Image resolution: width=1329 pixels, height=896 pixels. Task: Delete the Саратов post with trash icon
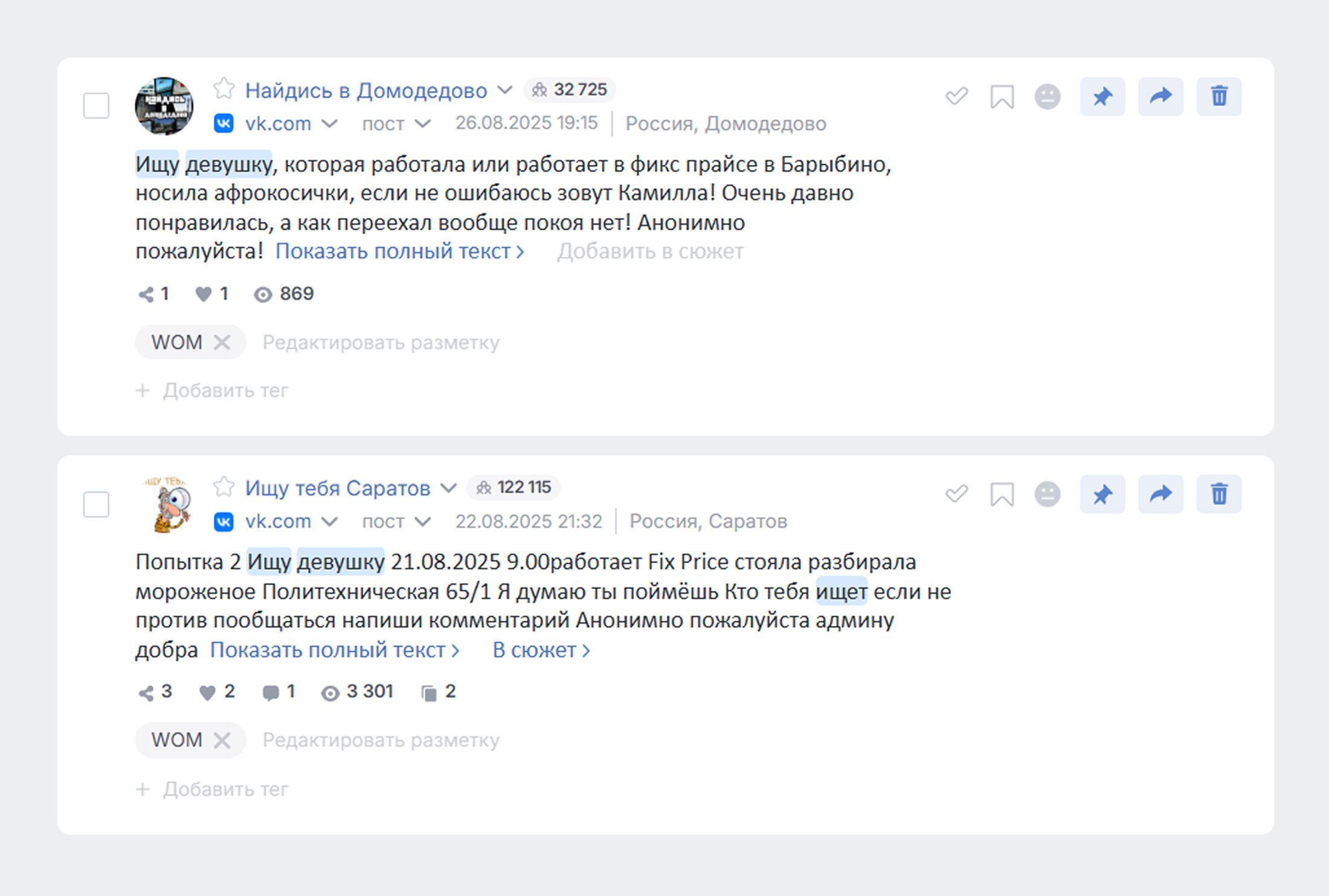(x=1218, y=494)
